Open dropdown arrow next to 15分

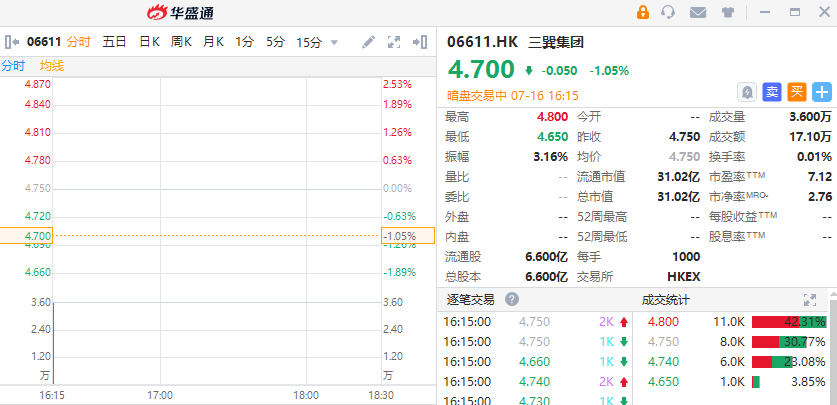(x=334, y=42)
